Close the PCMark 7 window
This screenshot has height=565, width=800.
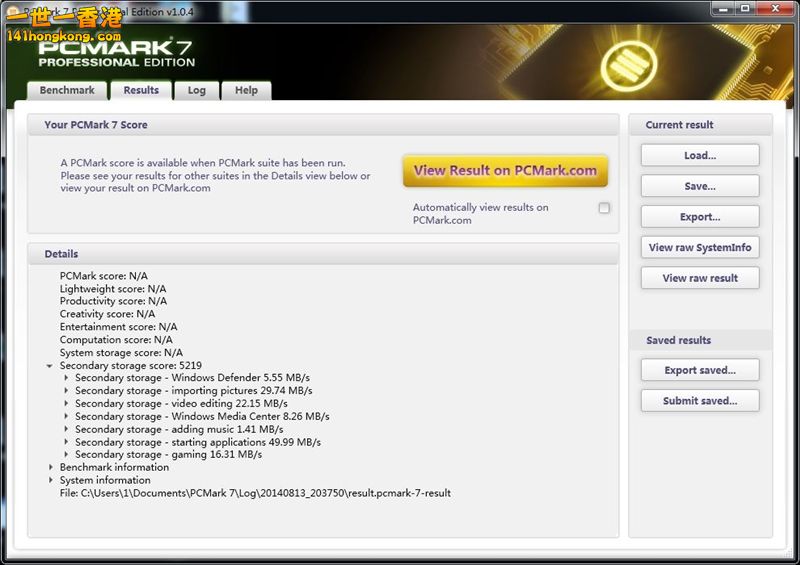[775, 9]
